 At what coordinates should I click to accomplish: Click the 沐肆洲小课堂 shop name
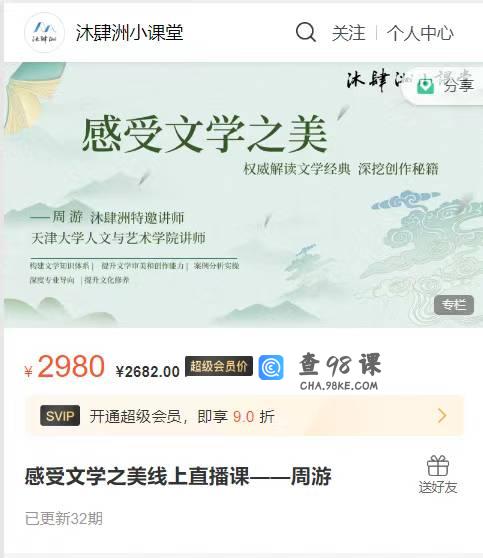click(x=130, y=33)
